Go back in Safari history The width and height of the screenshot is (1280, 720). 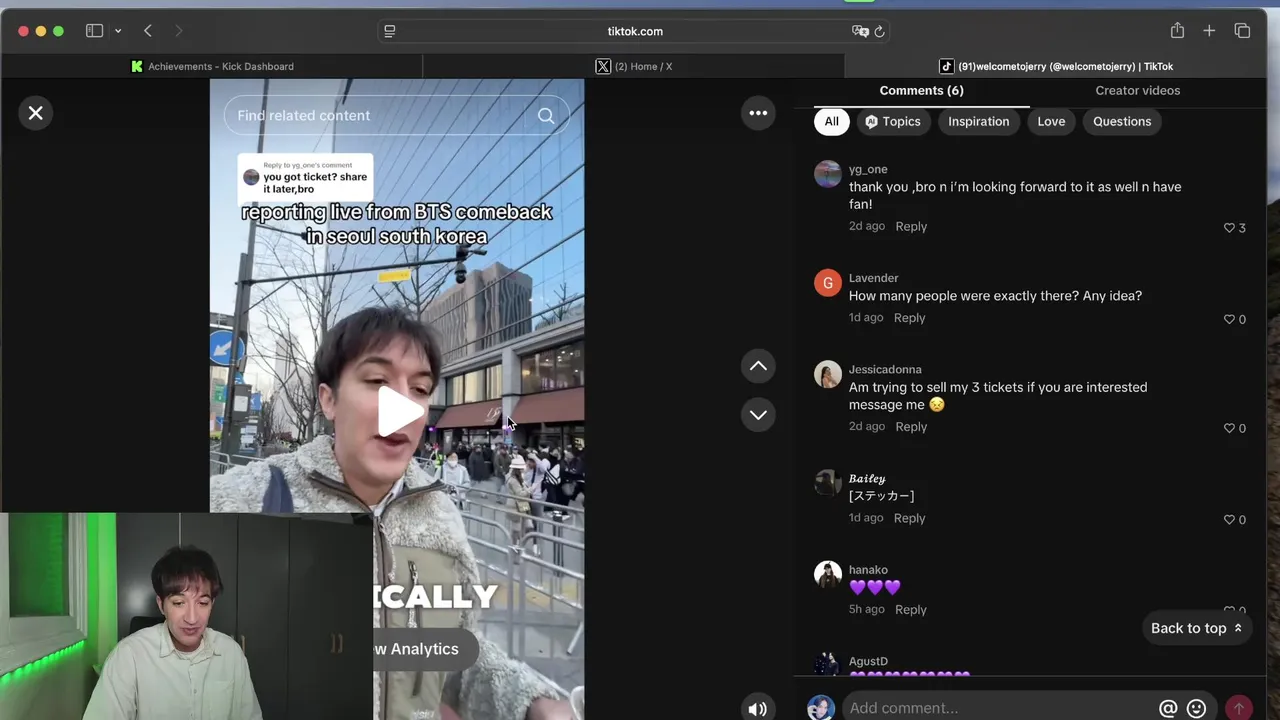coord(148,31)
